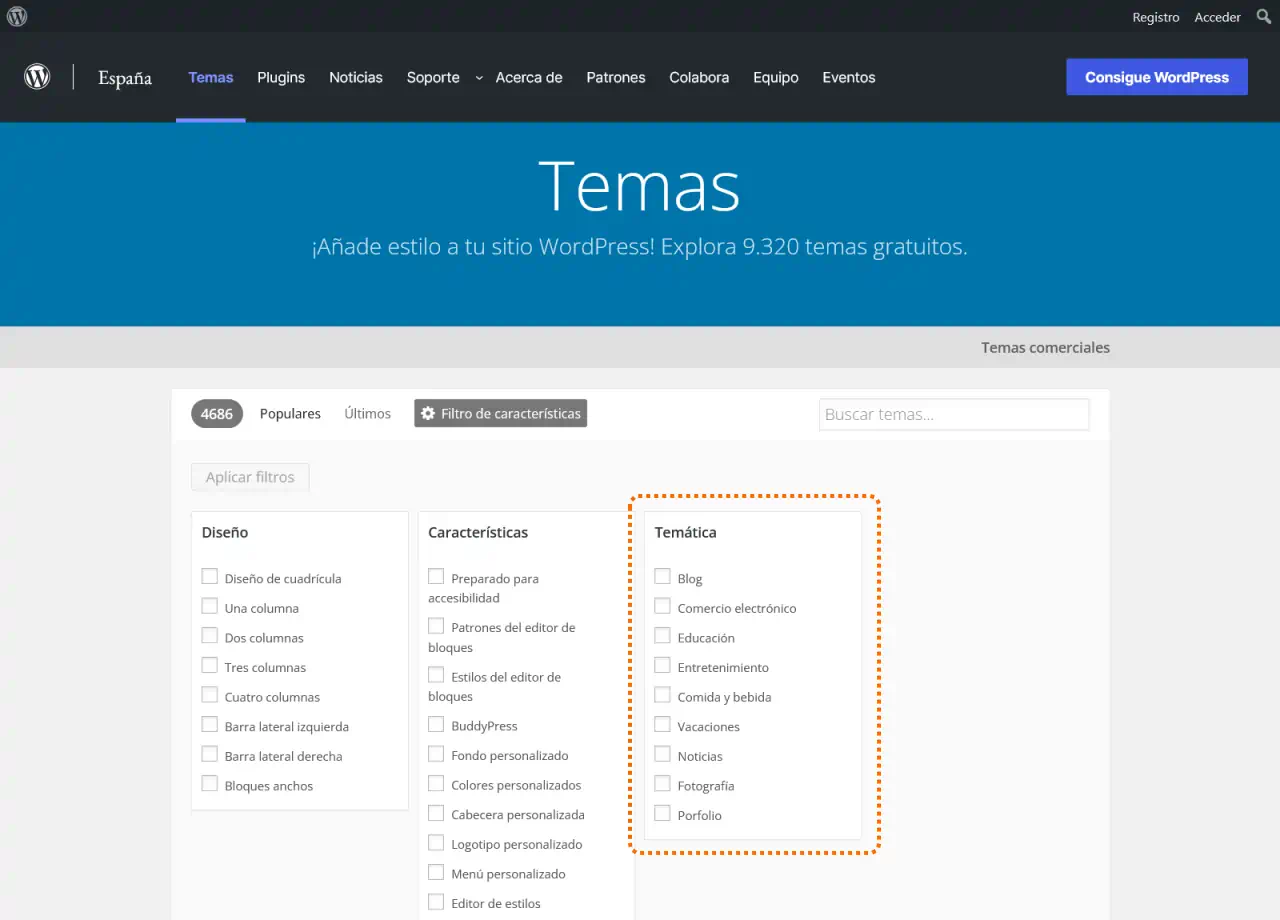Select the Temas menu item
Image resolution: width=1280 pixels, height=920 pixels.
click(211, 77)
